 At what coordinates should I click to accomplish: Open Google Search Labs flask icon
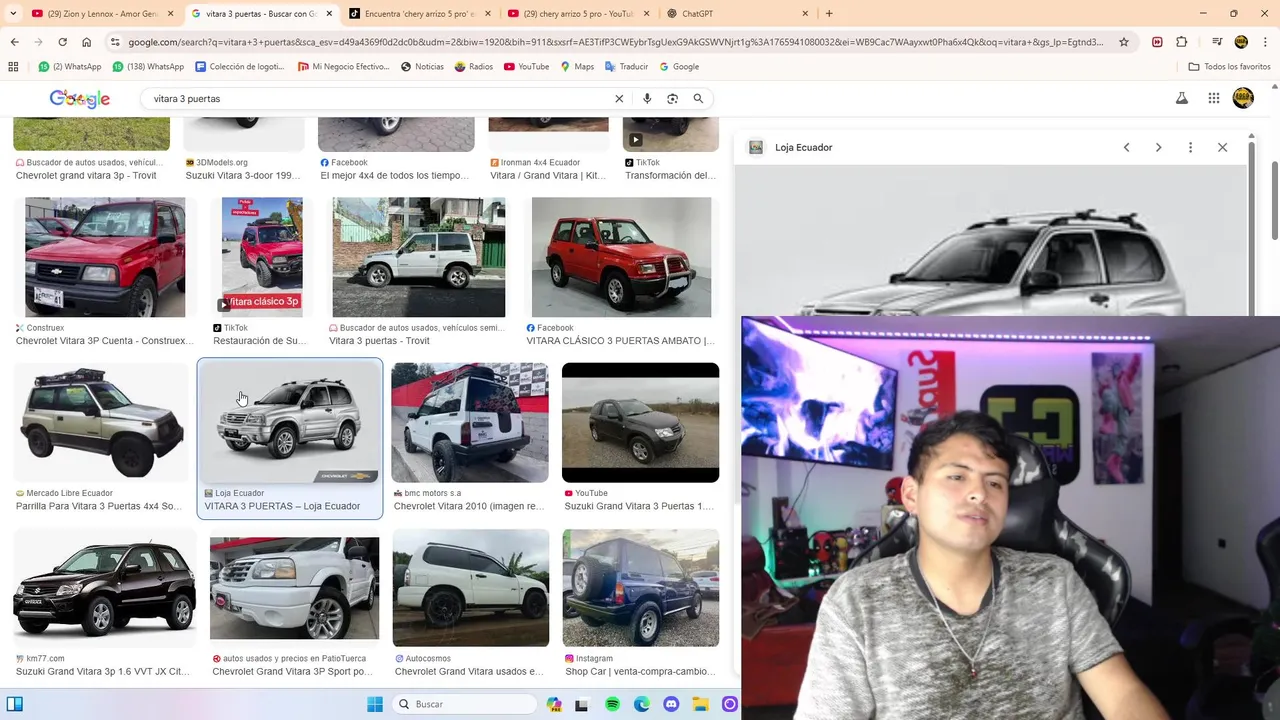(x=1181, y=98)
